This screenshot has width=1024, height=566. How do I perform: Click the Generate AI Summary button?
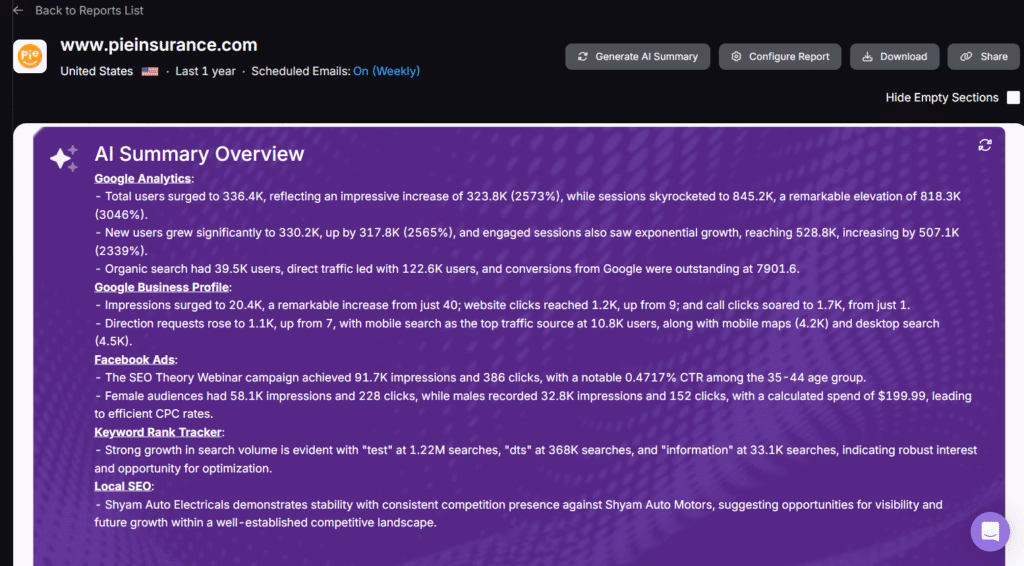[x=638, y=57]
